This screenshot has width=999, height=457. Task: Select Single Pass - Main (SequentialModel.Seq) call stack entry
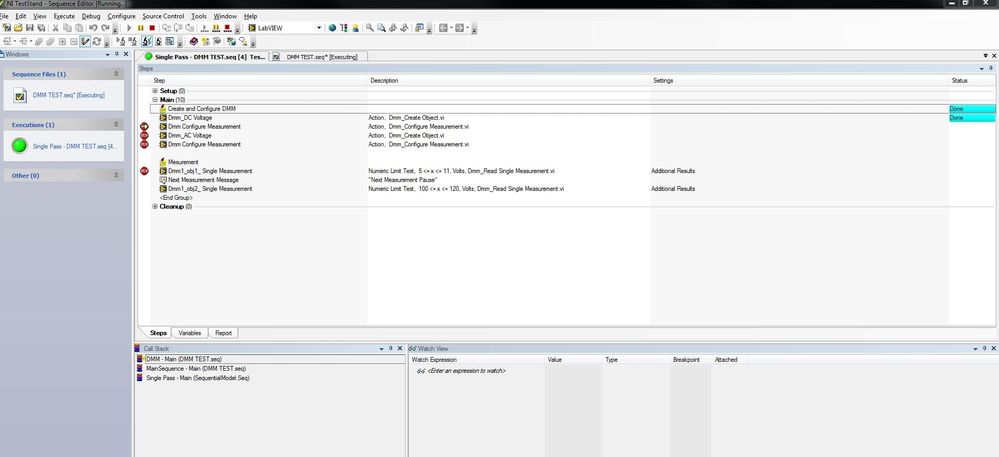pyautogui.click(x=198, y=378)
